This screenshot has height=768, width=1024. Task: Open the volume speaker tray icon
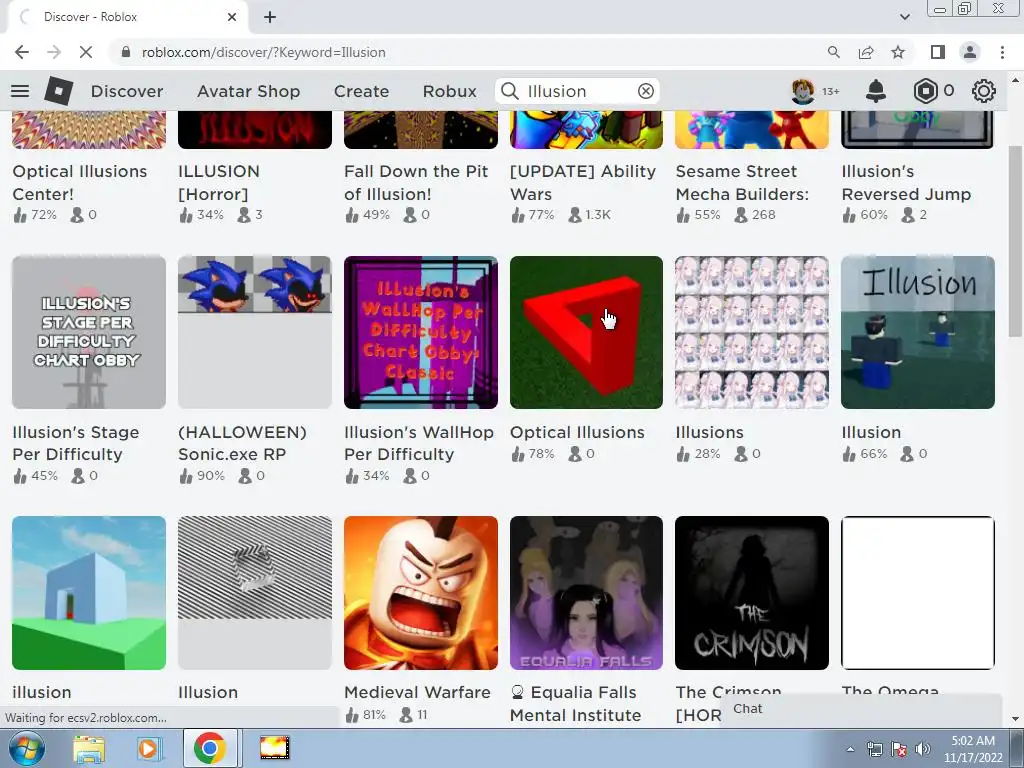923,749
